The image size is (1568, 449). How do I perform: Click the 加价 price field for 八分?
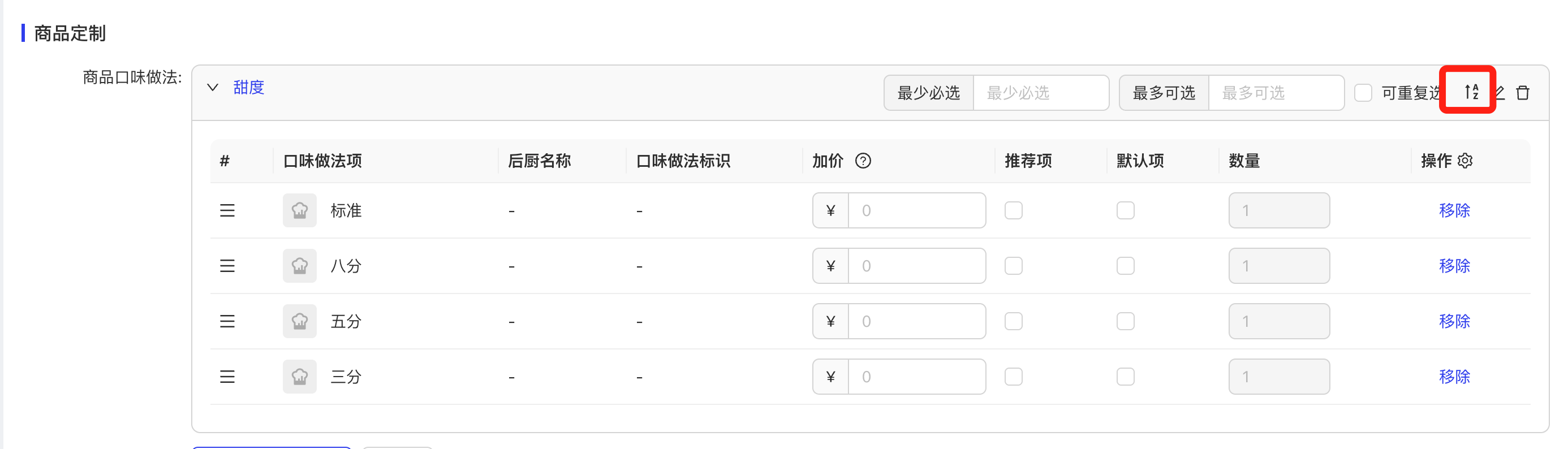[x=916, y=266]
